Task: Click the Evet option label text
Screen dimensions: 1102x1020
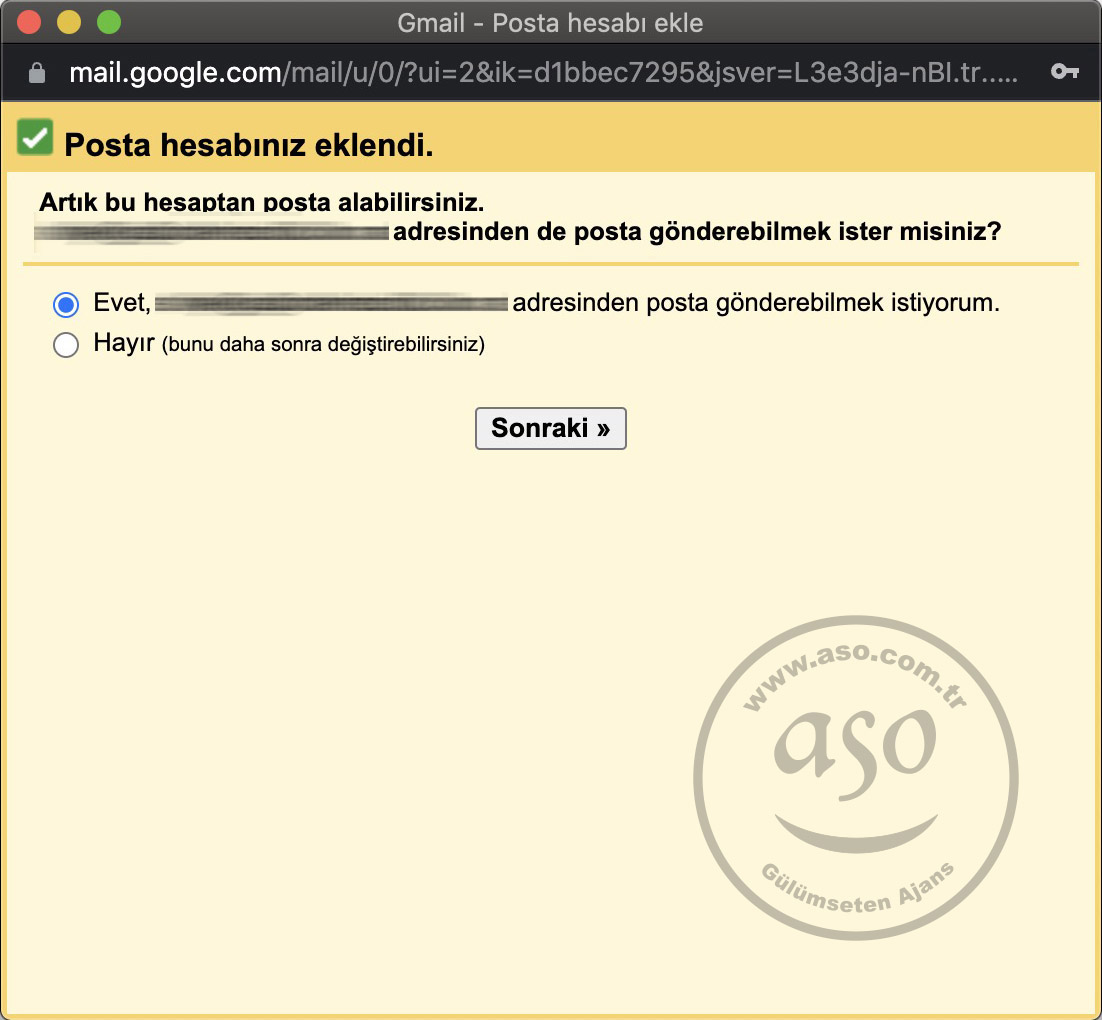Action: pos(121,303)
